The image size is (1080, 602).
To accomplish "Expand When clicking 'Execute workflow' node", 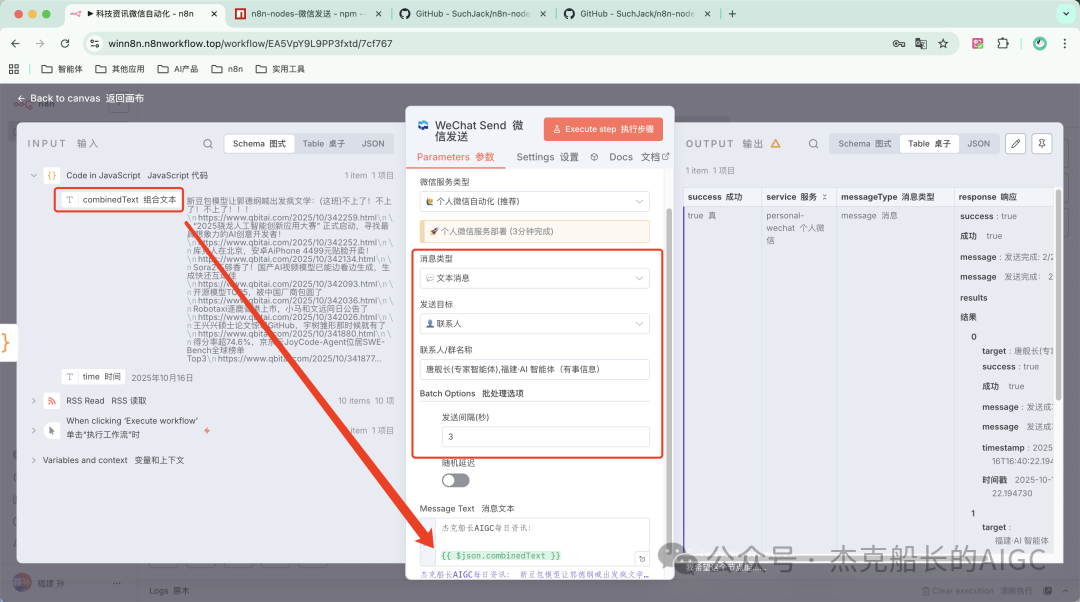I will coord(34,430).
